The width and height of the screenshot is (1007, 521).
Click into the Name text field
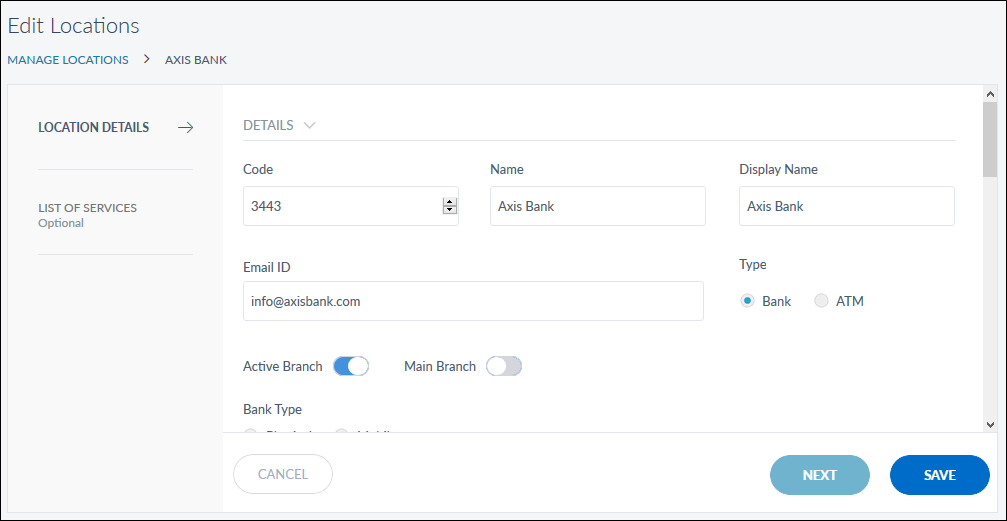[x=597, y=206]
